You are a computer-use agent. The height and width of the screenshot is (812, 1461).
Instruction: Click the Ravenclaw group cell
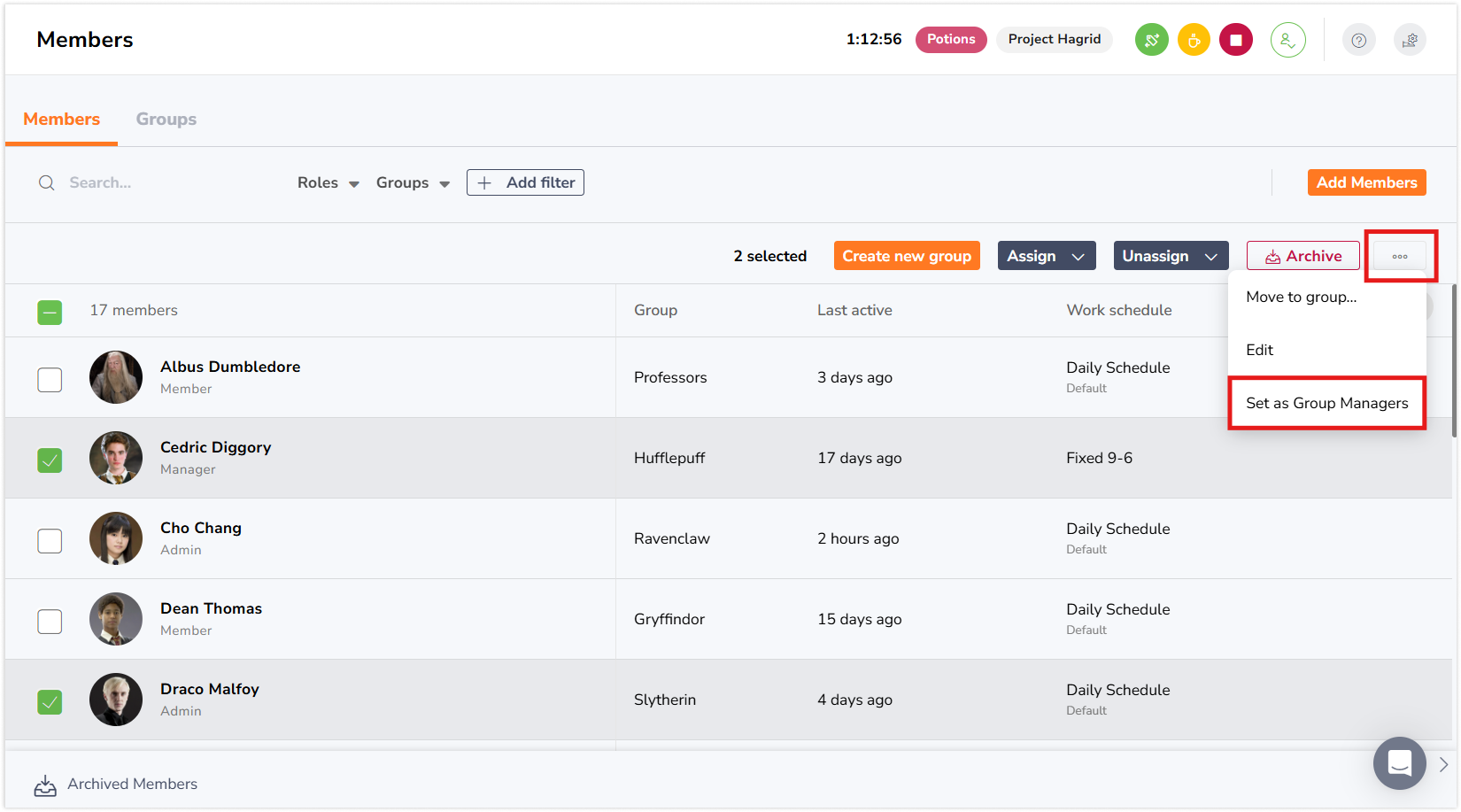point(672,538)
